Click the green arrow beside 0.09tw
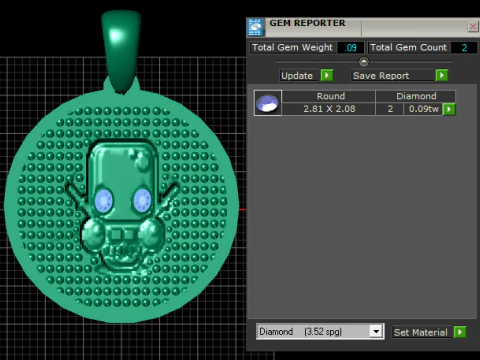Screen dimensions: 480x360 click(449, 109)
